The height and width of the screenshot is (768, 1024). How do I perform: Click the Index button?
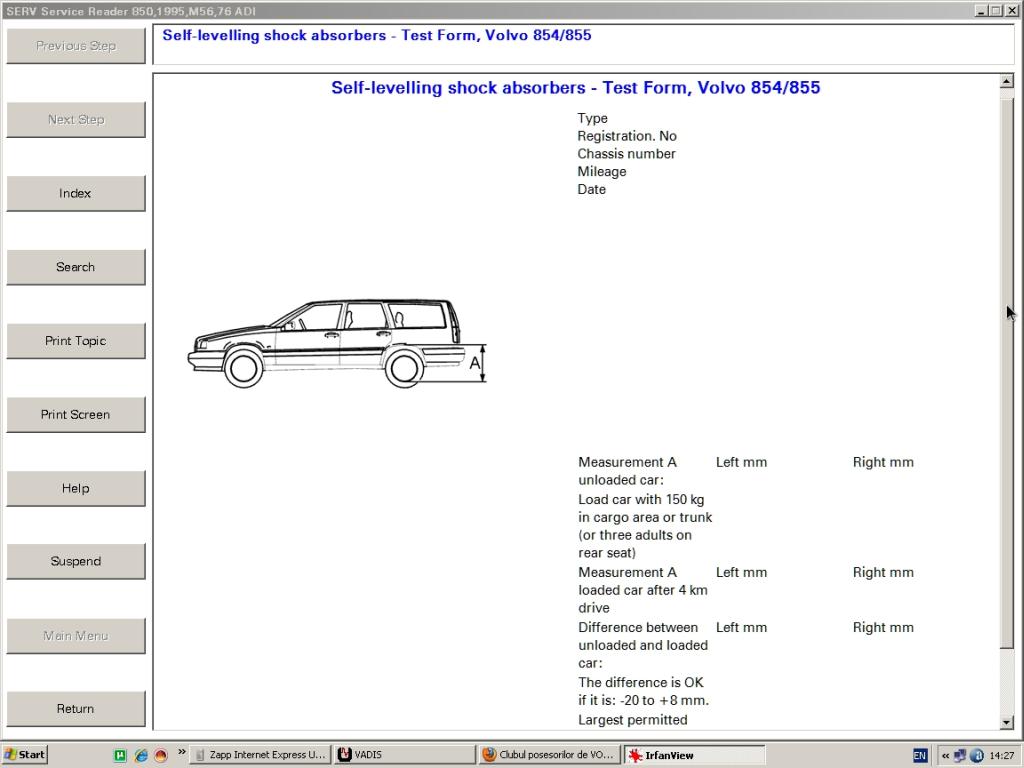(x=76, y=193)
